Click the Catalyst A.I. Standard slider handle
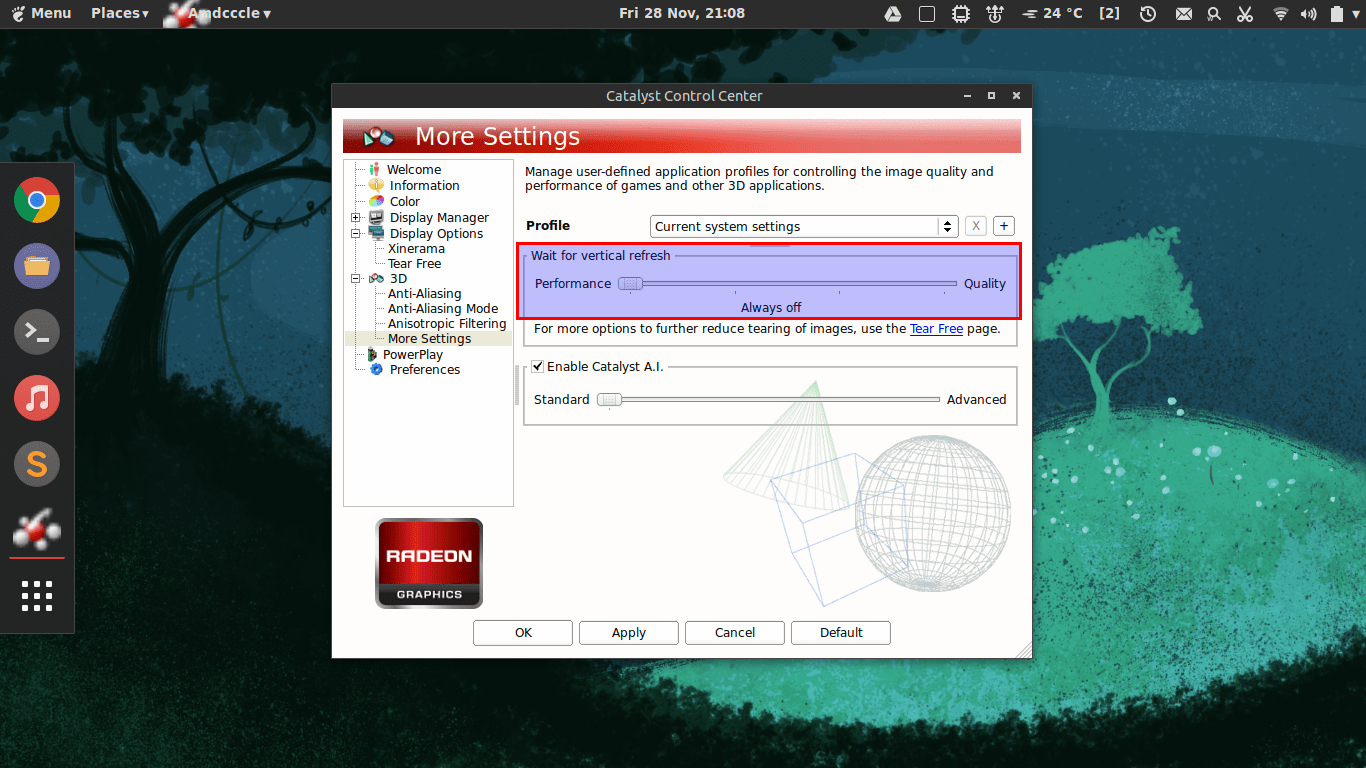The height and width of the screenshot is (768, 1366). pos(609,399)
